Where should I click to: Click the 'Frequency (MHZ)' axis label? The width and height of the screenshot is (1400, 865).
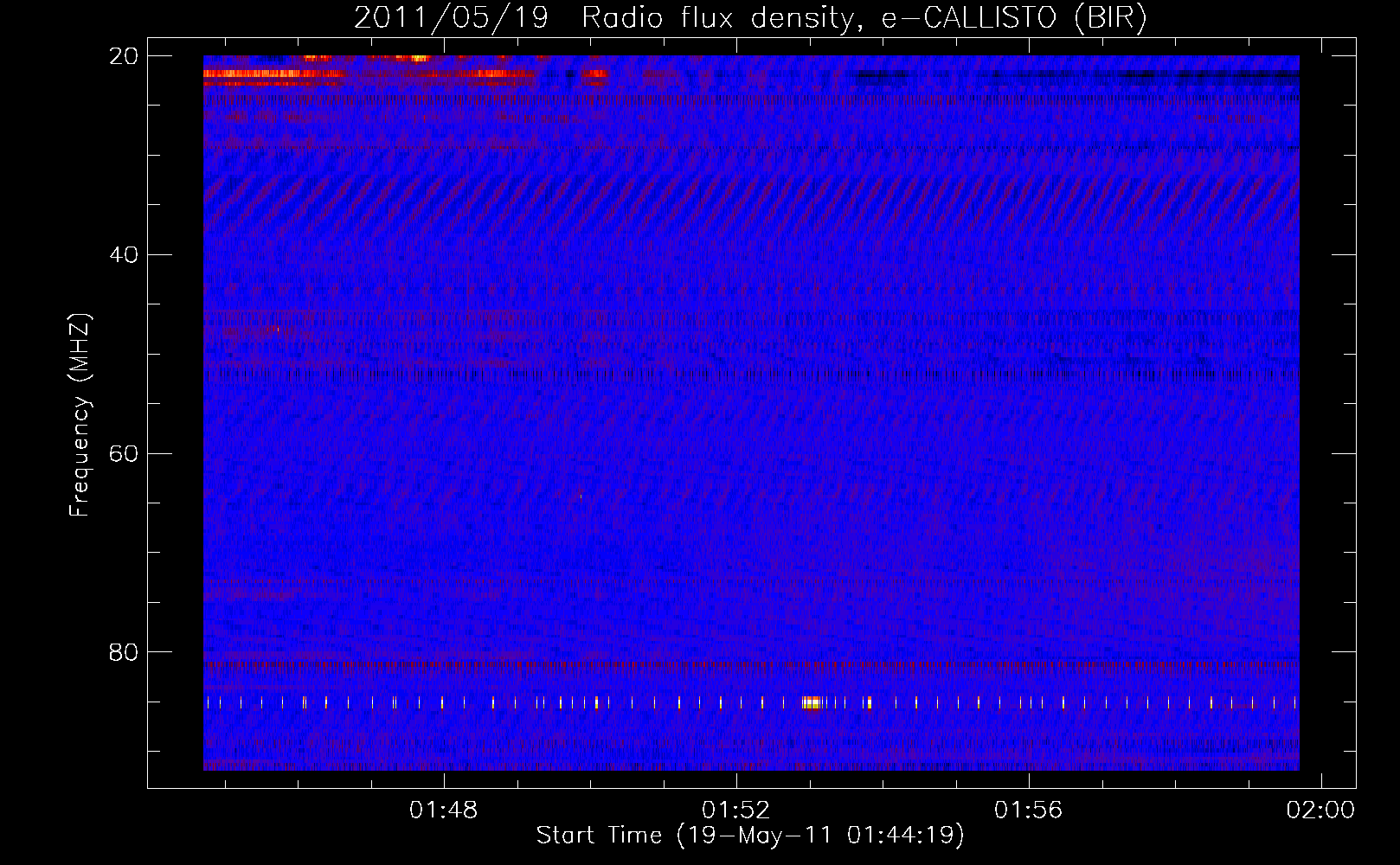pos(80,415)
